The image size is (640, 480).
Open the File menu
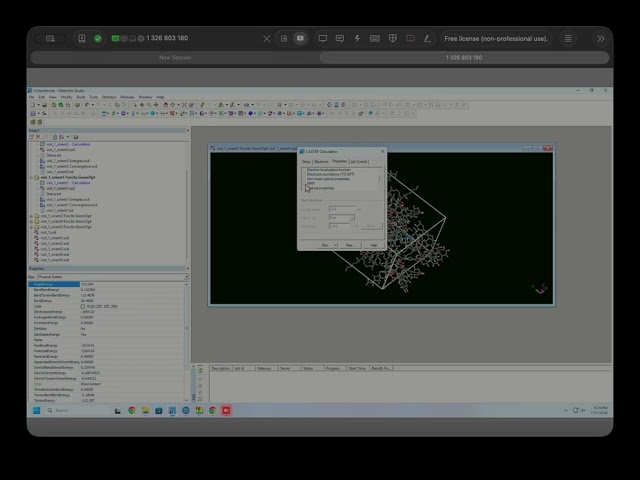31,97
